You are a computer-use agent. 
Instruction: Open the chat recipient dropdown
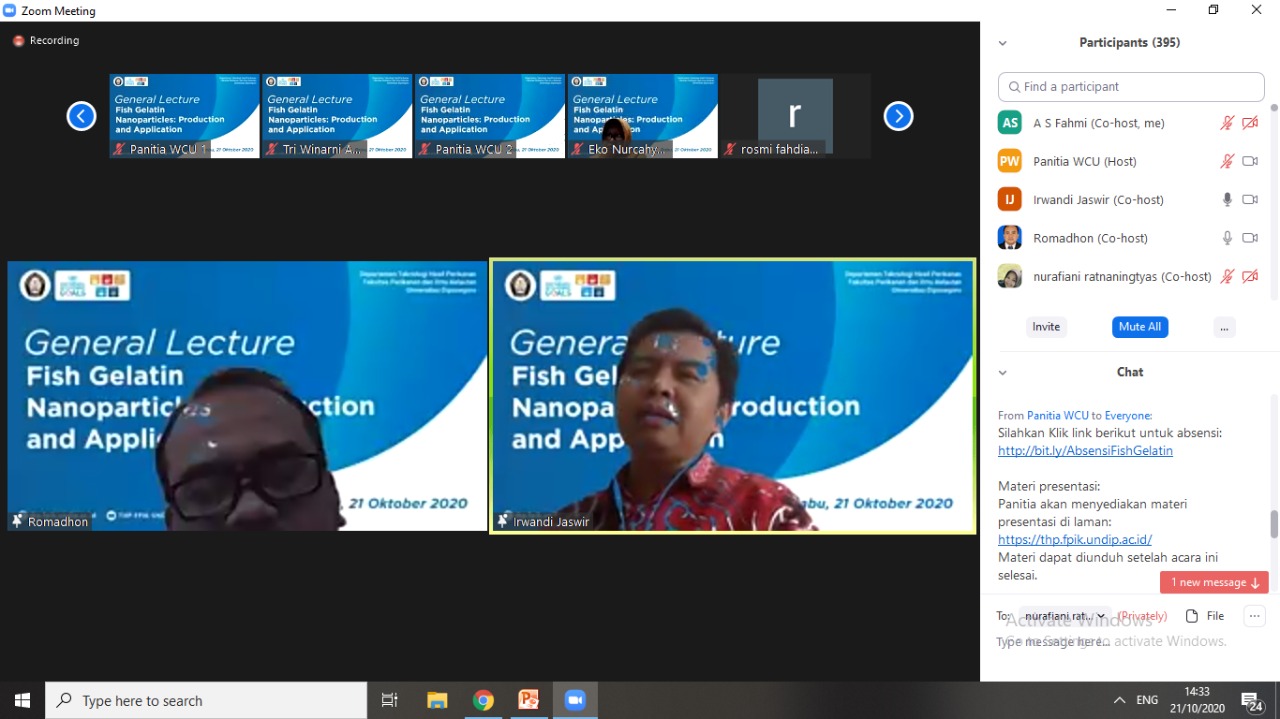1065,616
